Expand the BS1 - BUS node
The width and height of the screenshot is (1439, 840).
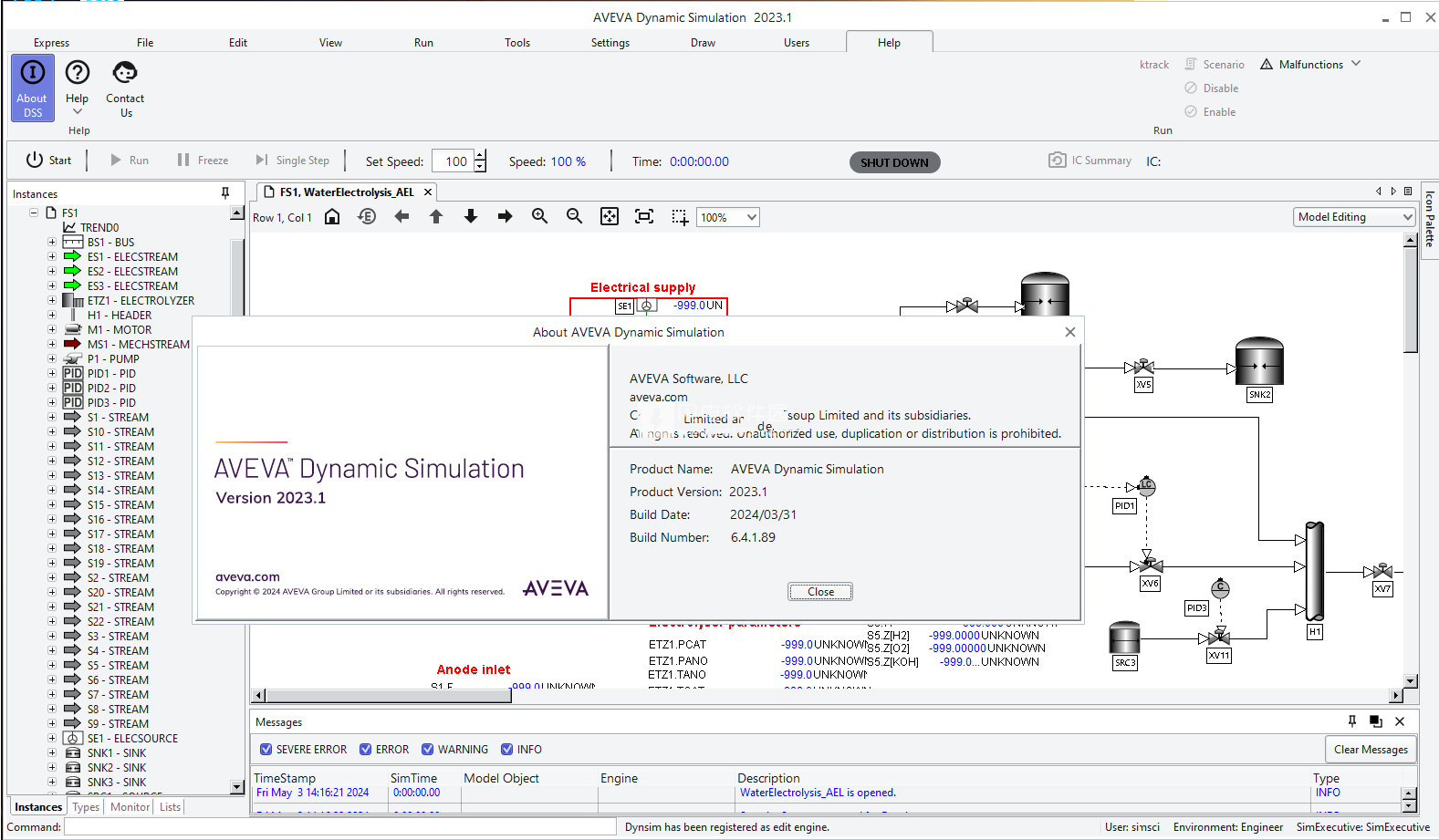52,242
